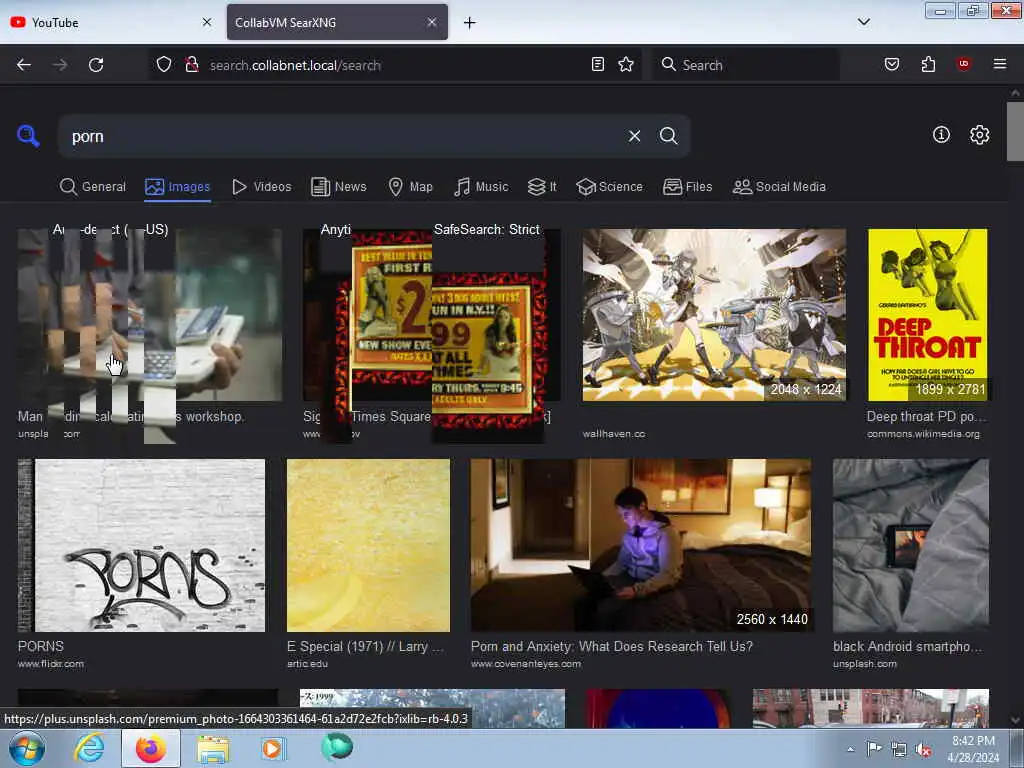Click the page vertical scrollbar thumb
This screenshot has width=1024, height=768.
click(1014, 131)
